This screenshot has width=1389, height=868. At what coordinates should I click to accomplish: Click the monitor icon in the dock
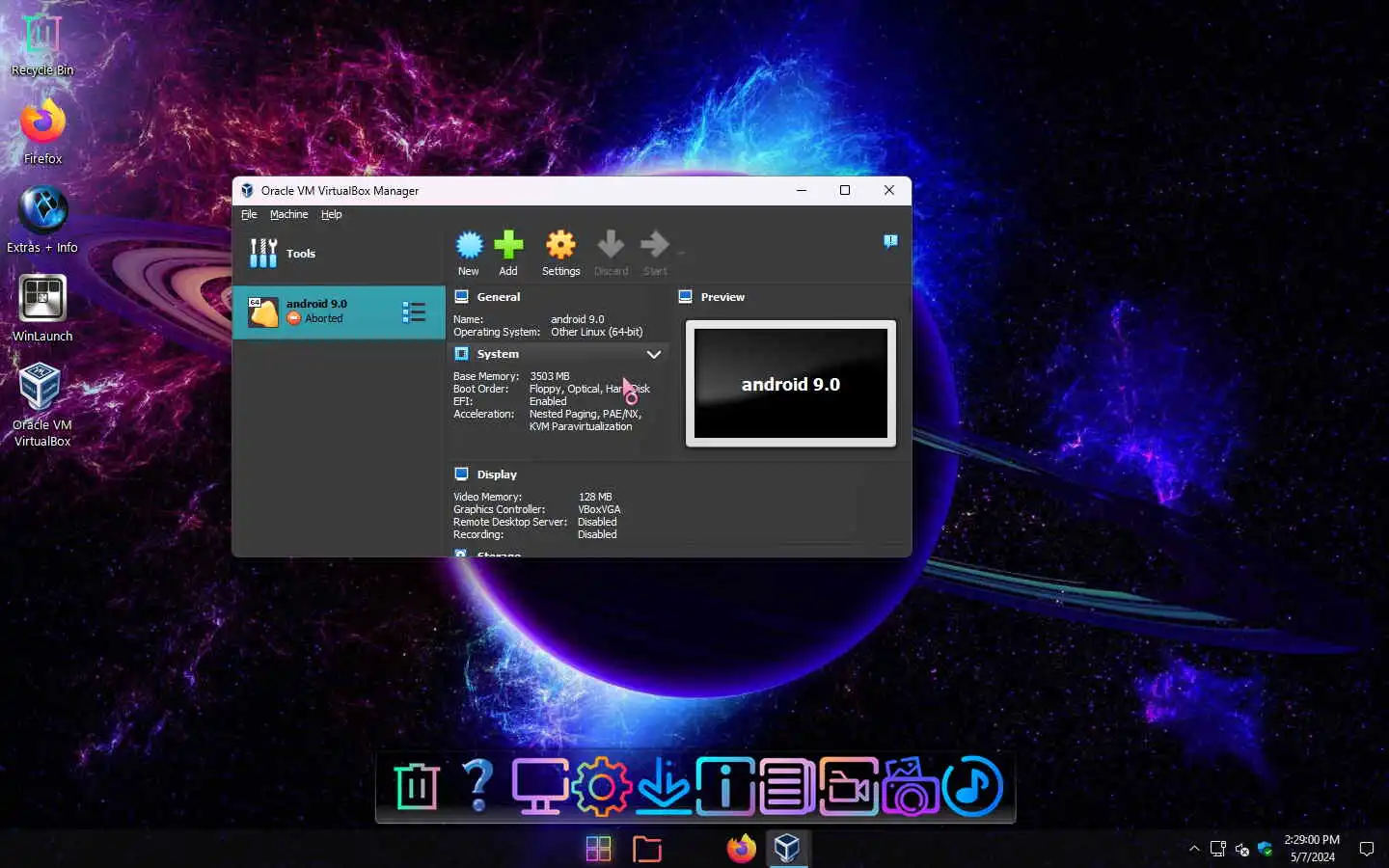pos(539,786)
